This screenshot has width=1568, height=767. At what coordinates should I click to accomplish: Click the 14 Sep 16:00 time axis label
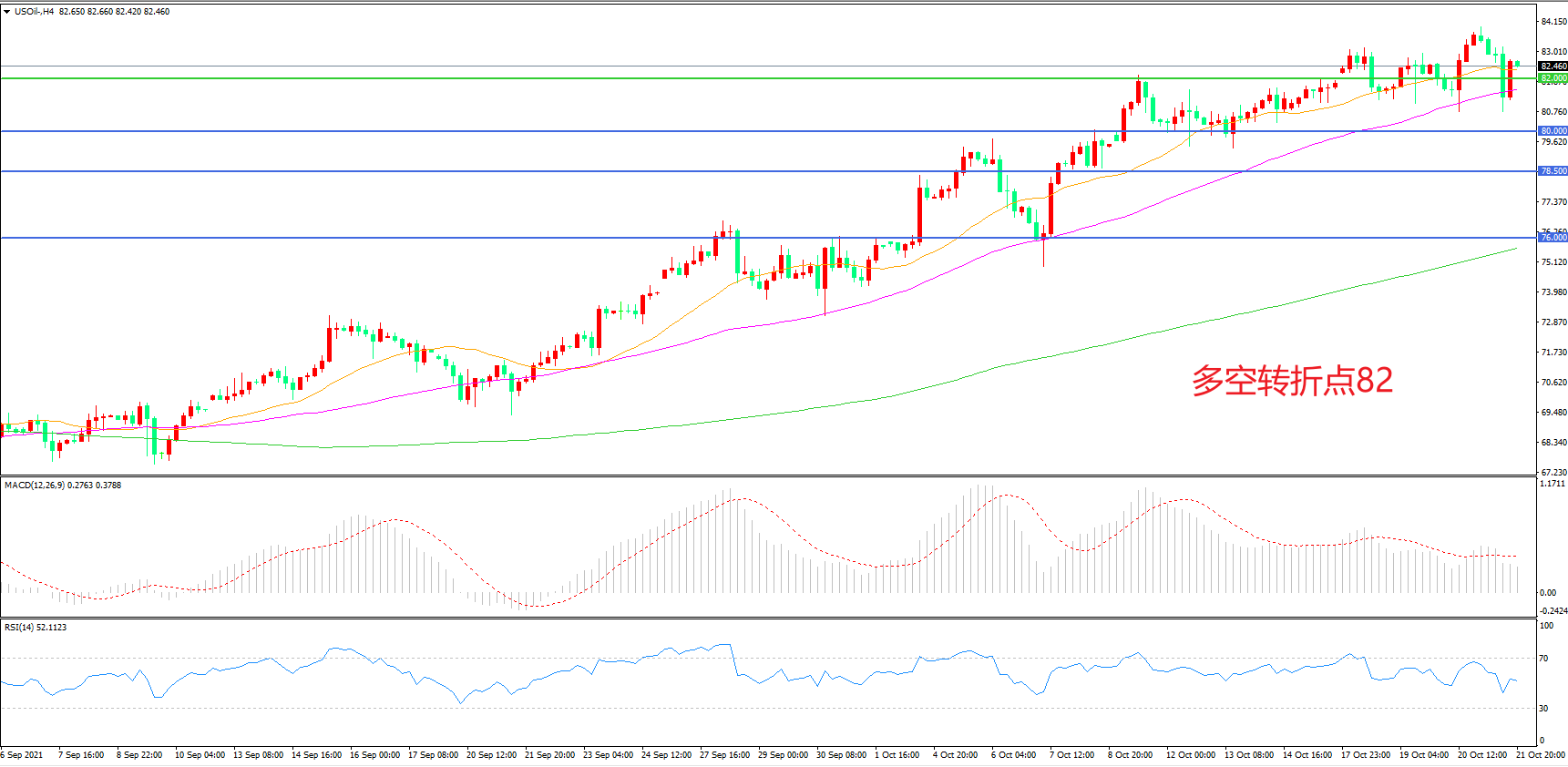tap(316, 755)
